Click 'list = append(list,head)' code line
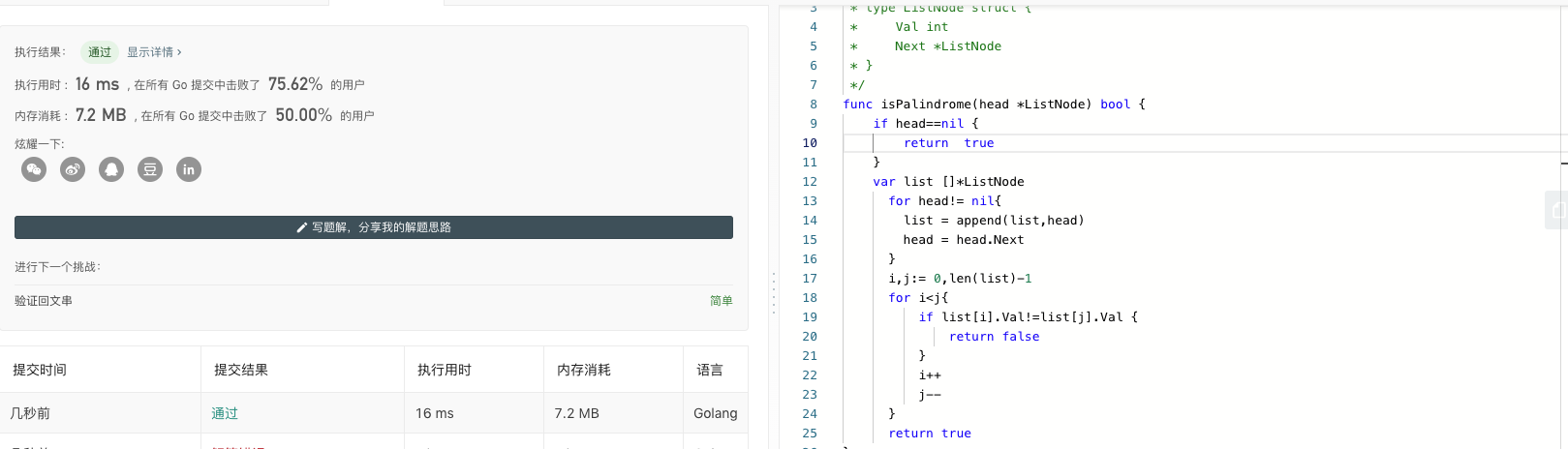1568x449 pixels. 994,221
